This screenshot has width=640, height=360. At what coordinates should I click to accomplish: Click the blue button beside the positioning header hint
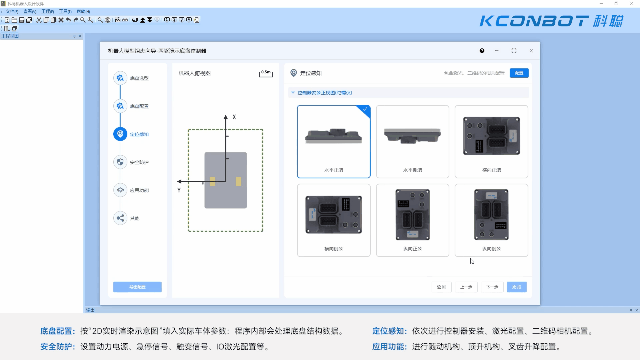pyautogui.click(x=519, y=73)
